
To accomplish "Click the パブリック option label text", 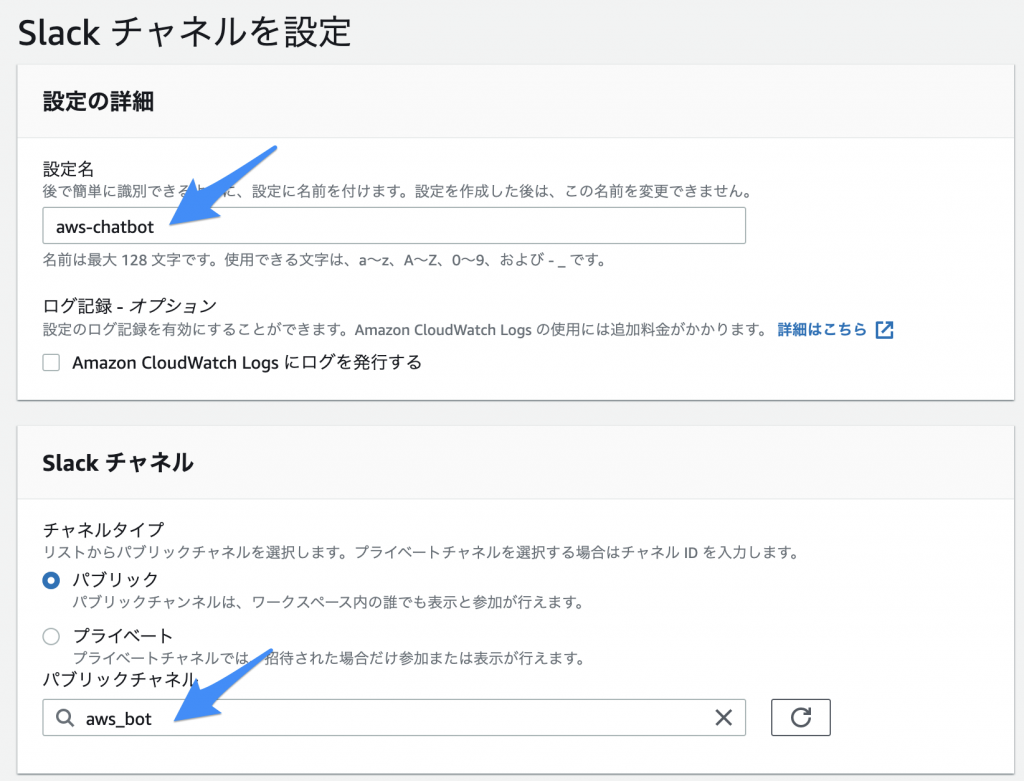I will [x=116, y=579].
